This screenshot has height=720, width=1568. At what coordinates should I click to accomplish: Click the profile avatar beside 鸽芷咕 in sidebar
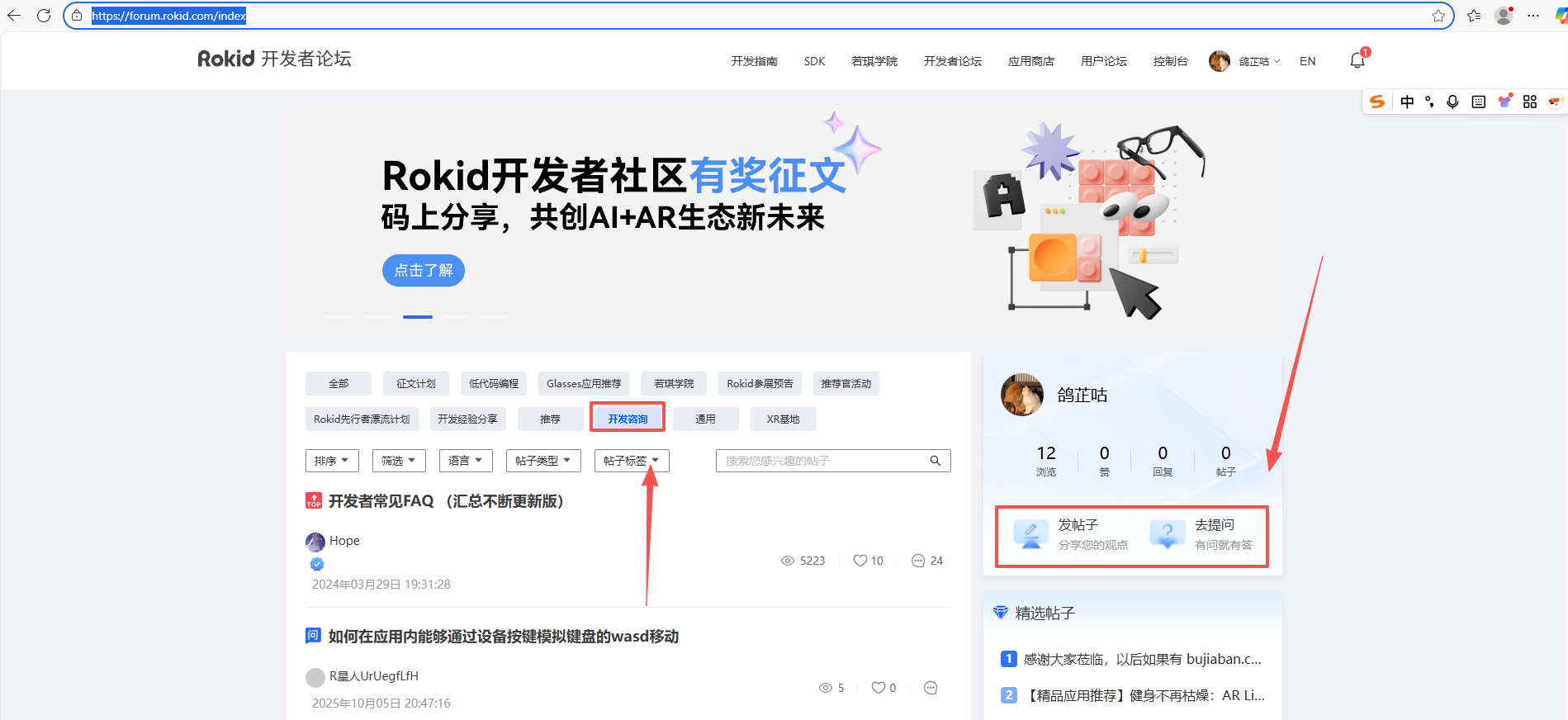point(1022,395)
